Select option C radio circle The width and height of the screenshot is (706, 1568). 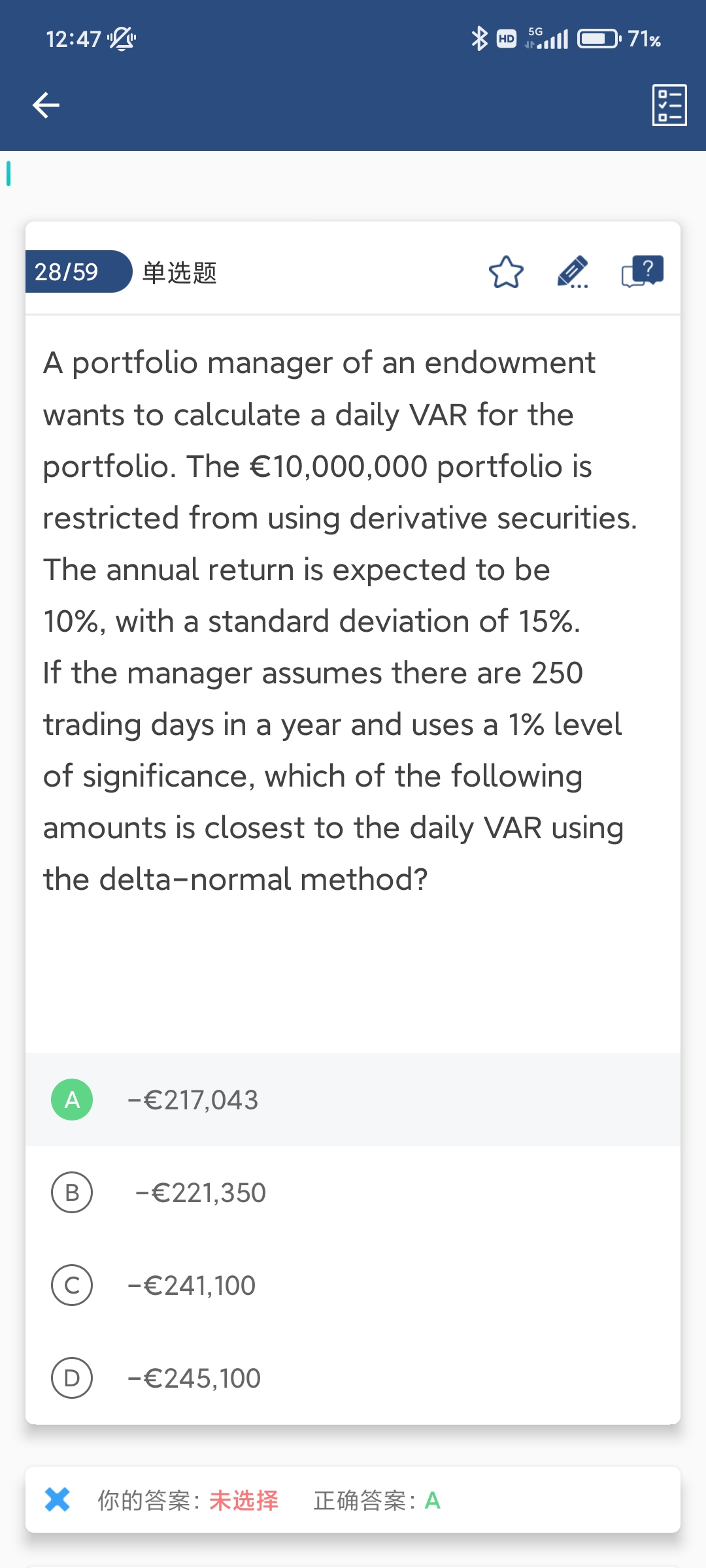click(72, 1285)
